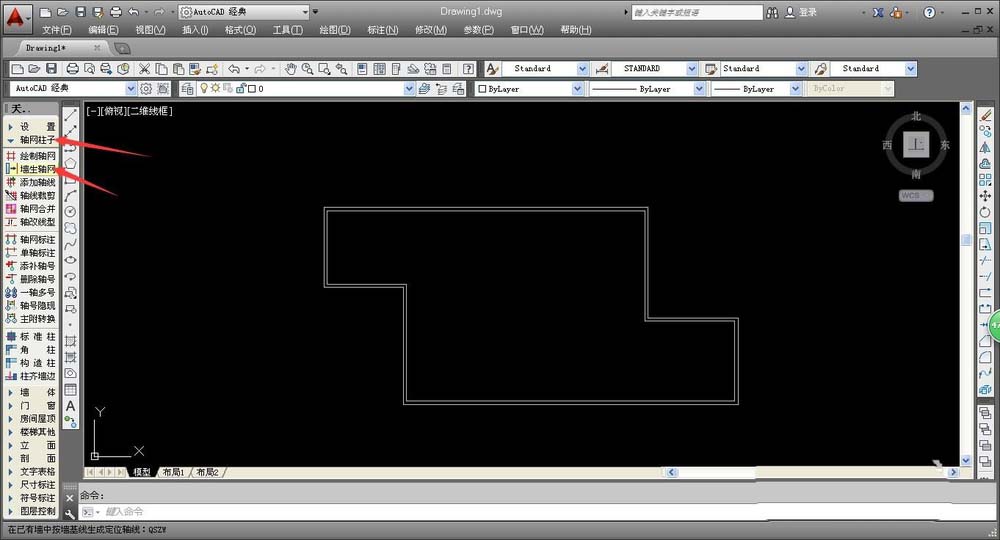
Task: Click the 绘制轴网 draw grid command
Action: tap(31, 156)
